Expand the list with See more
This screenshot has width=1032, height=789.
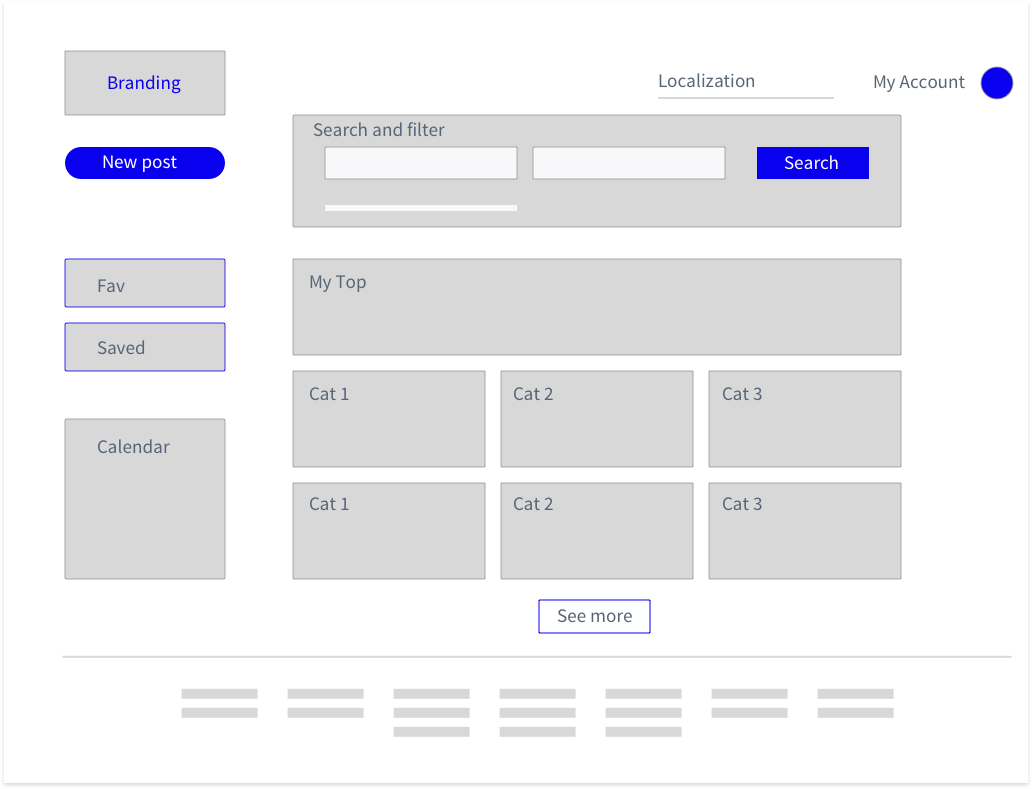click(594, 616)
